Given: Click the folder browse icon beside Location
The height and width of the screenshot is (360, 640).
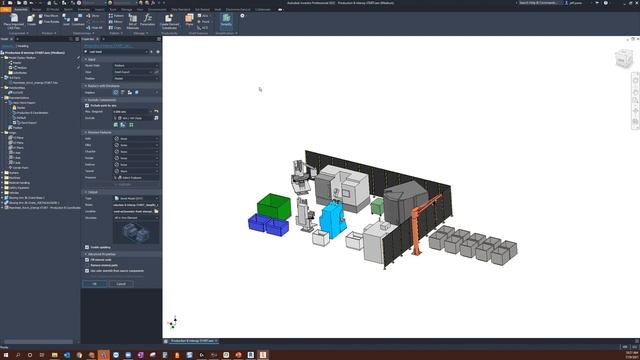Looking at the screenshot, I should pyautogui.click(x=156, y=211).
